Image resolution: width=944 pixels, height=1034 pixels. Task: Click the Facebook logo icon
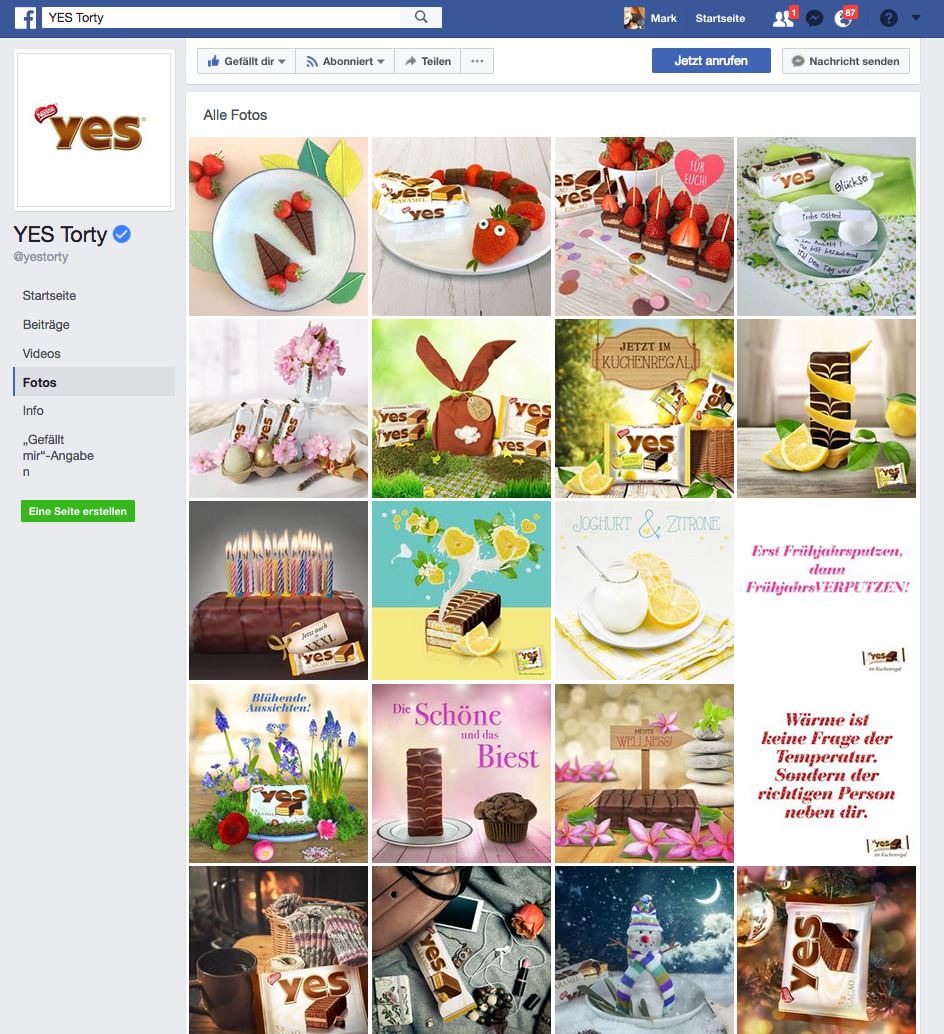26,18
